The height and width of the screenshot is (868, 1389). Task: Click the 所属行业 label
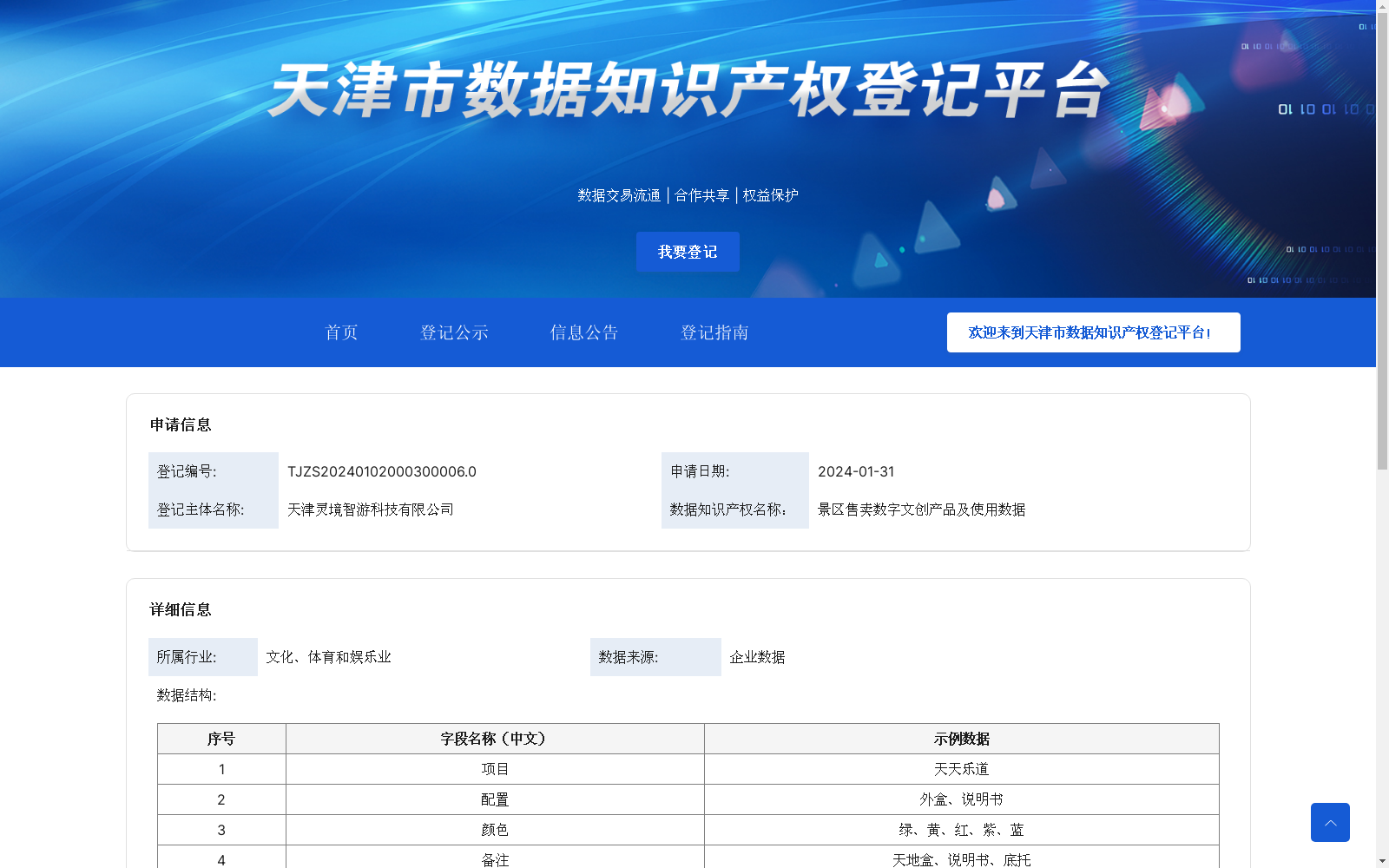point(187,657)
